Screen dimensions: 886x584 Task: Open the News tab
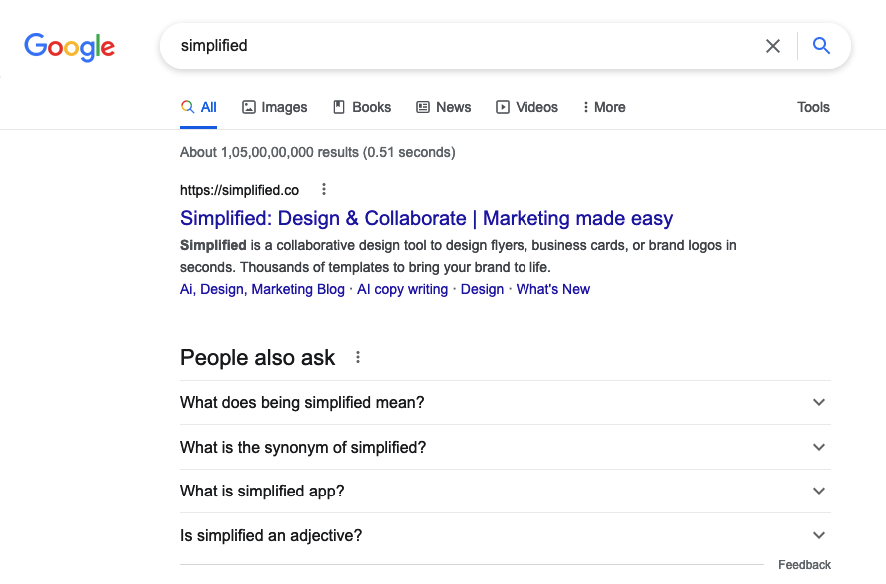444,107
